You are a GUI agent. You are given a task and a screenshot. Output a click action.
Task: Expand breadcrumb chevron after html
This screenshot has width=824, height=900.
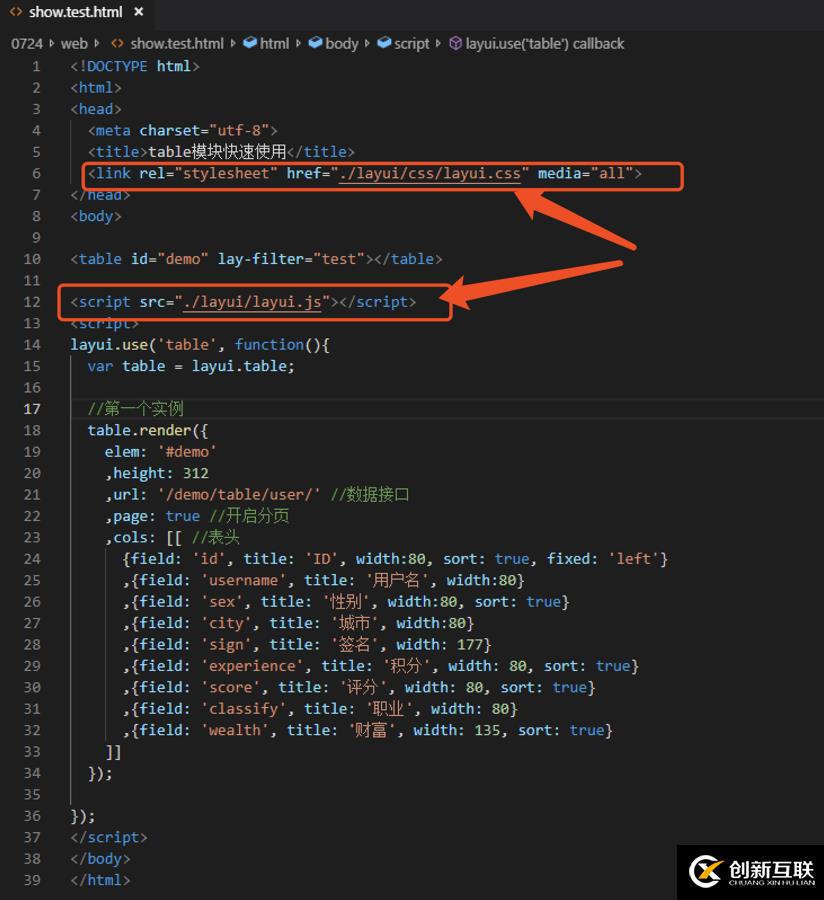pos(298,44)
